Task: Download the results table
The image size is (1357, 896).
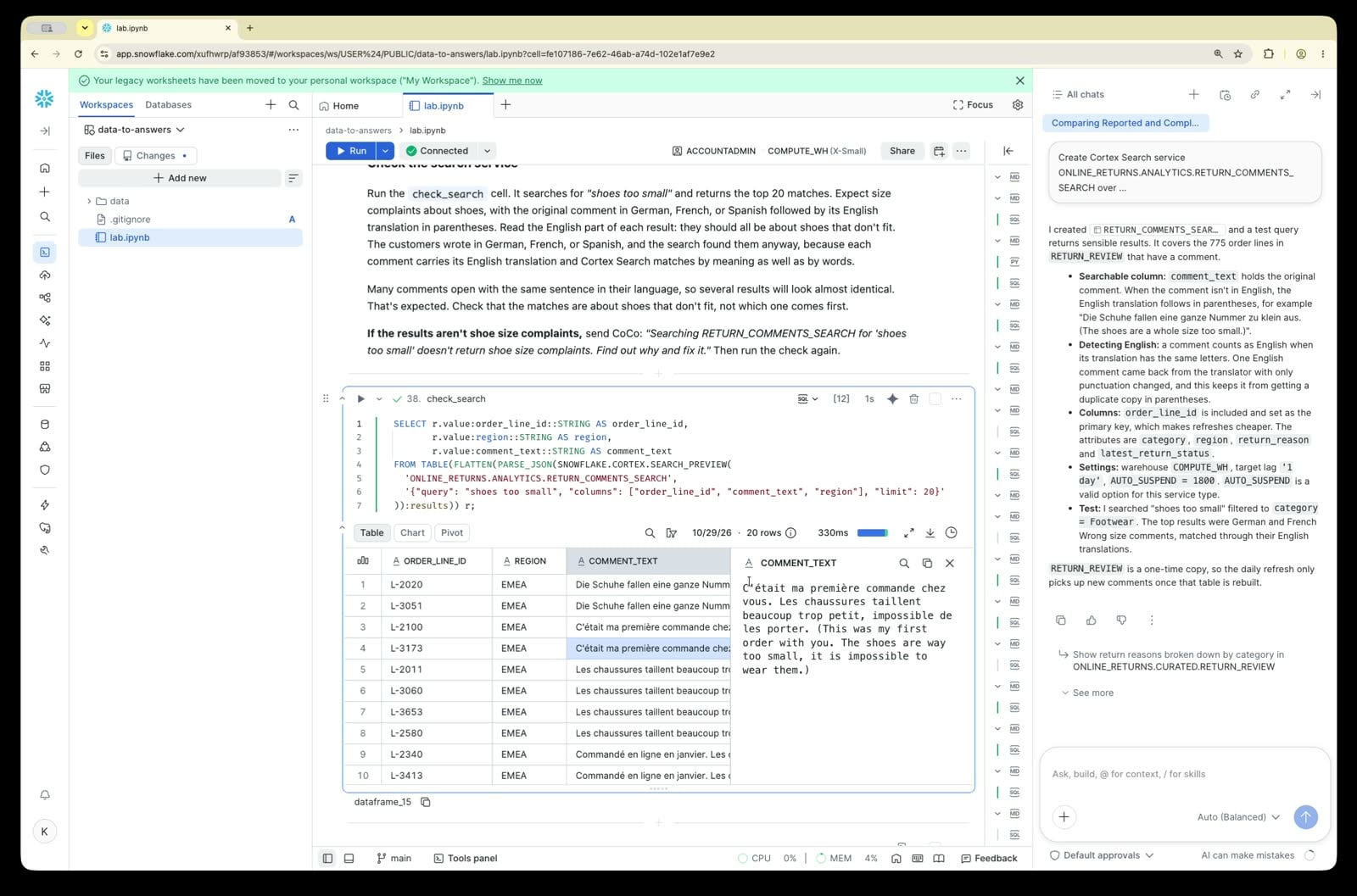Action: [x=930, y=532]
